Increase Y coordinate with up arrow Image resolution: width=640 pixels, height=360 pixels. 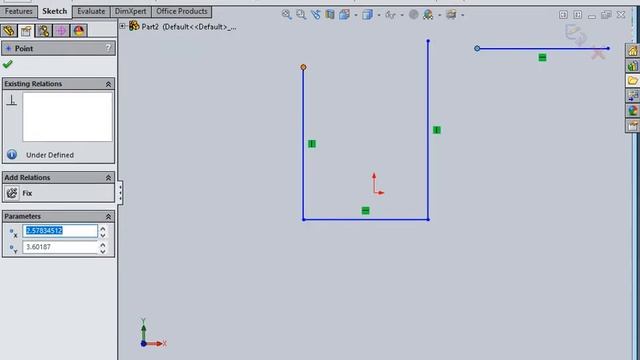pyautogui.click(x=103, y=244)
